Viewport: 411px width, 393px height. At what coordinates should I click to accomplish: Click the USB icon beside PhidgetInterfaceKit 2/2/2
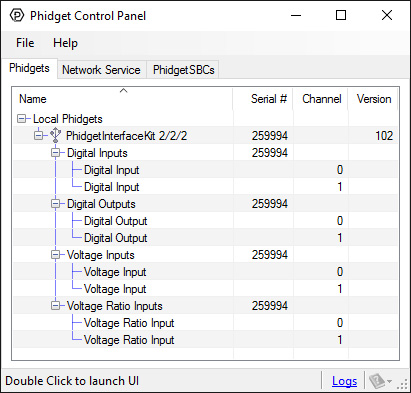pos(55,136)
